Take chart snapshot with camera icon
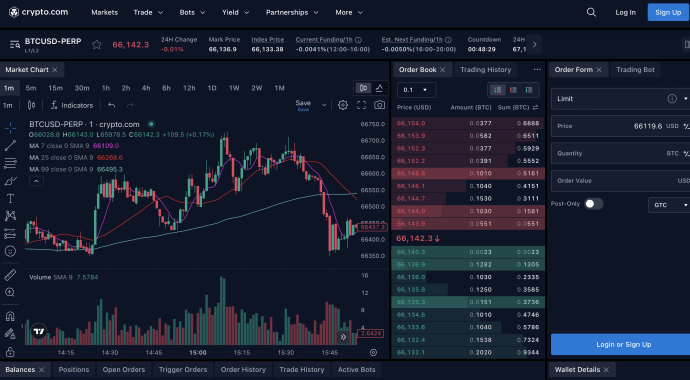The width and height of the screenshot is (690, 380). (x=379, y=105)
